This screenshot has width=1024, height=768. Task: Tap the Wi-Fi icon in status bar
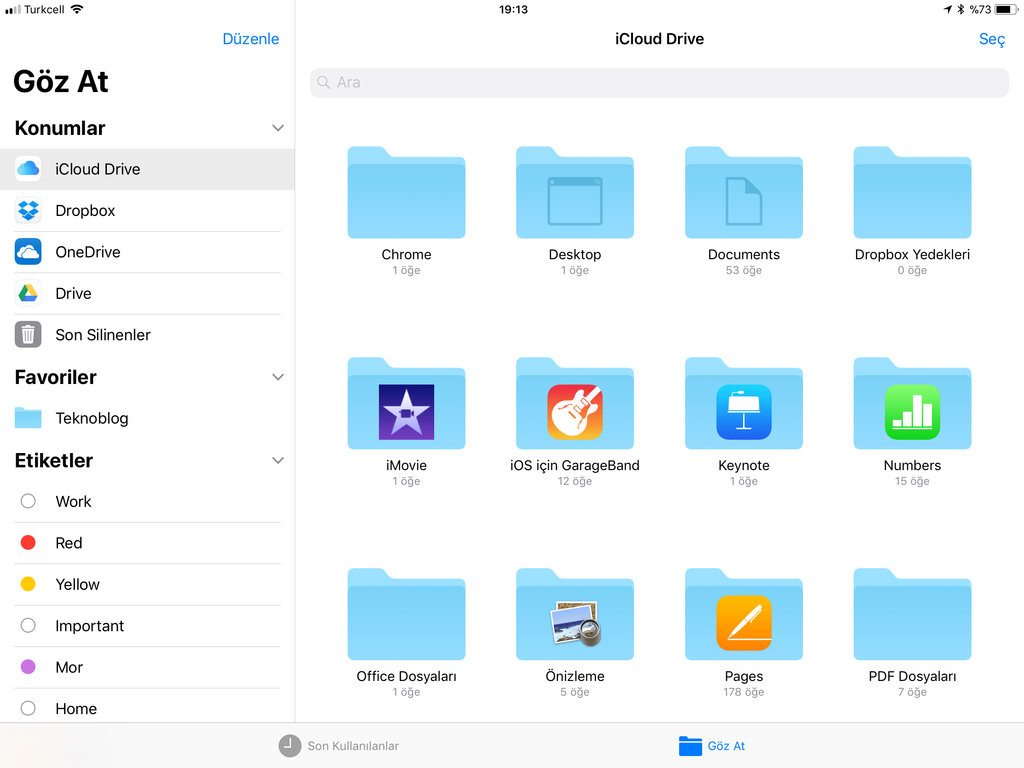click(x=77, y=9)
